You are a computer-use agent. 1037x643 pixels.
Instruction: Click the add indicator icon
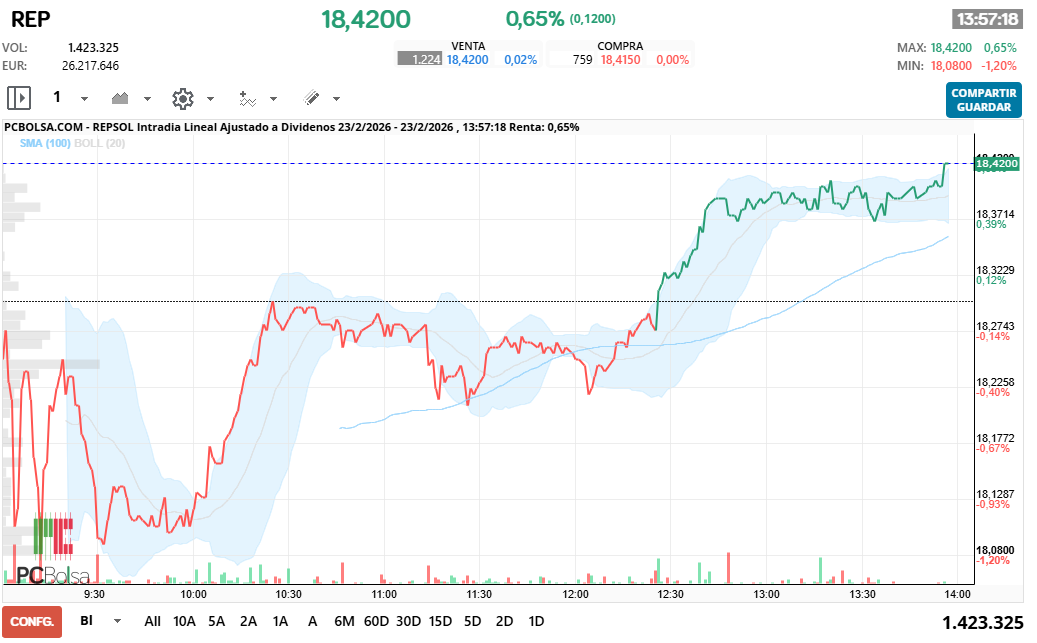[247, 98]
